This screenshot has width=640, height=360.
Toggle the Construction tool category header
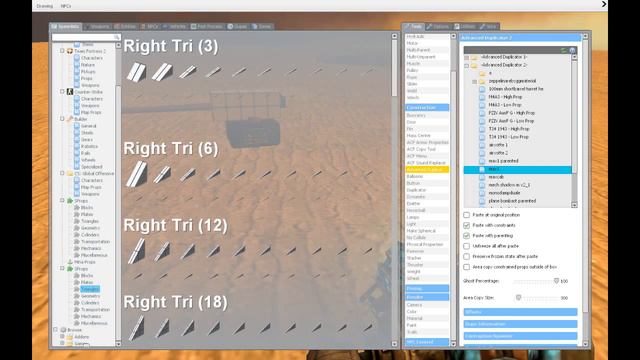coord(427,107)
